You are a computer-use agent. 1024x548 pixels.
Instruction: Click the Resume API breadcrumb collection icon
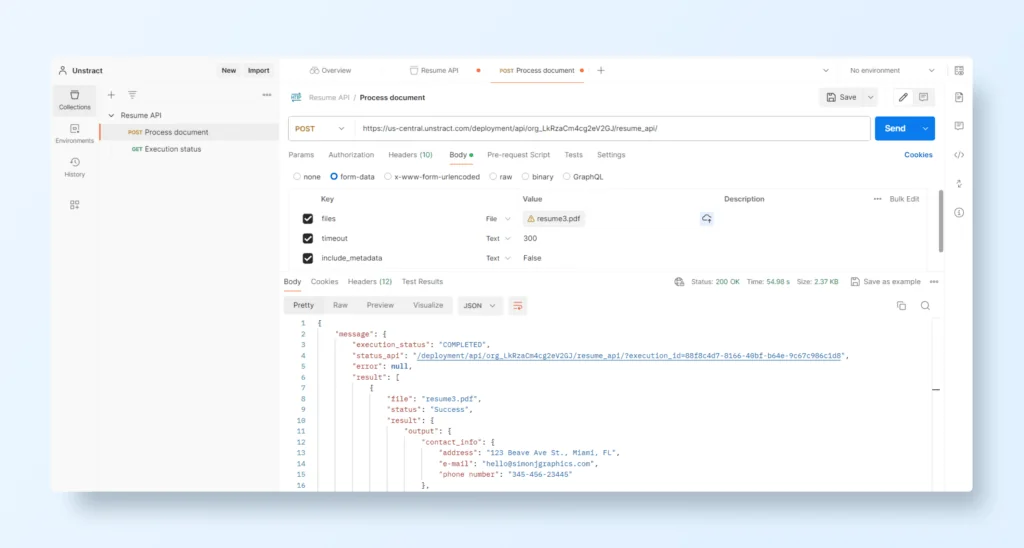tap(296, 97)
